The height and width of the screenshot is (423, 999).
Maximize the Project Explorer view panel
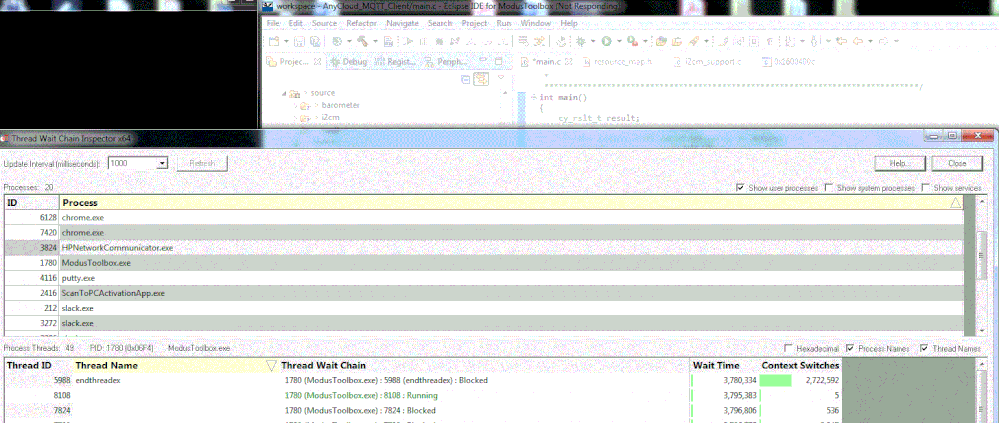click(x=499, y=61)
